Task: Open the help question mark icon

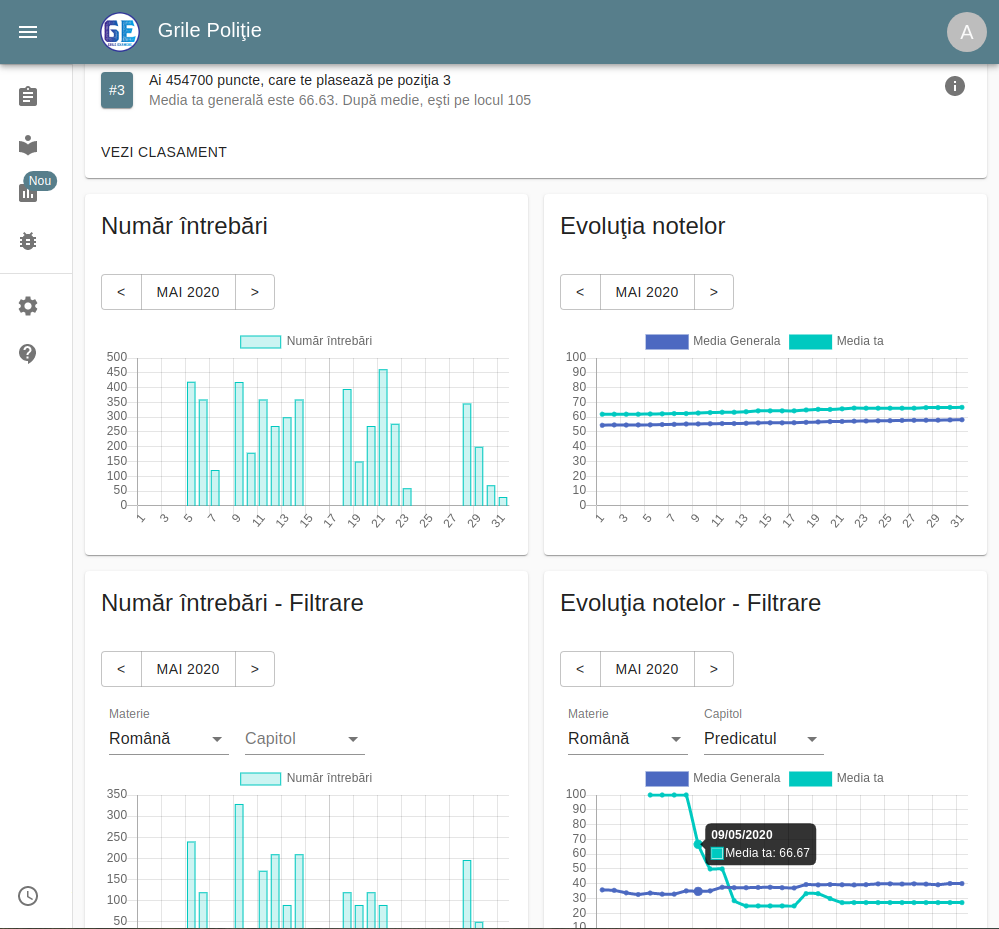Action: coord(28,354)
